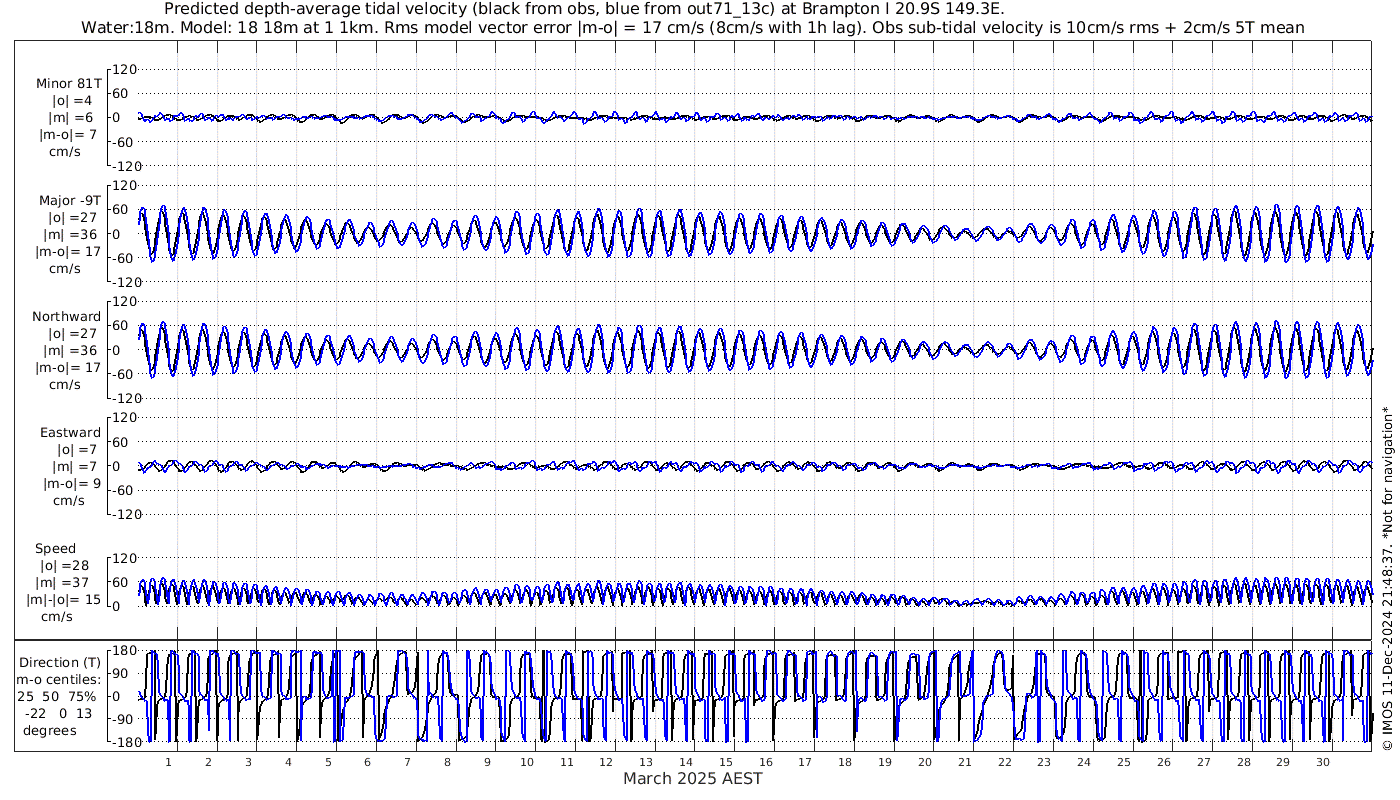Screen dimensions: 1400x800
Task: Click day '15' on the date axis
Action: [726, 762]
